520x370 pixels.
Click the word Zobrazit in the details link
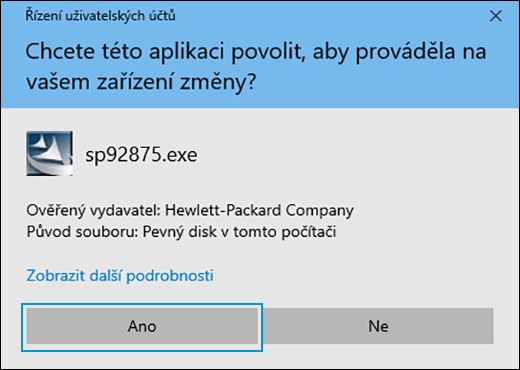pyautogui.click(x=56, y=276)
